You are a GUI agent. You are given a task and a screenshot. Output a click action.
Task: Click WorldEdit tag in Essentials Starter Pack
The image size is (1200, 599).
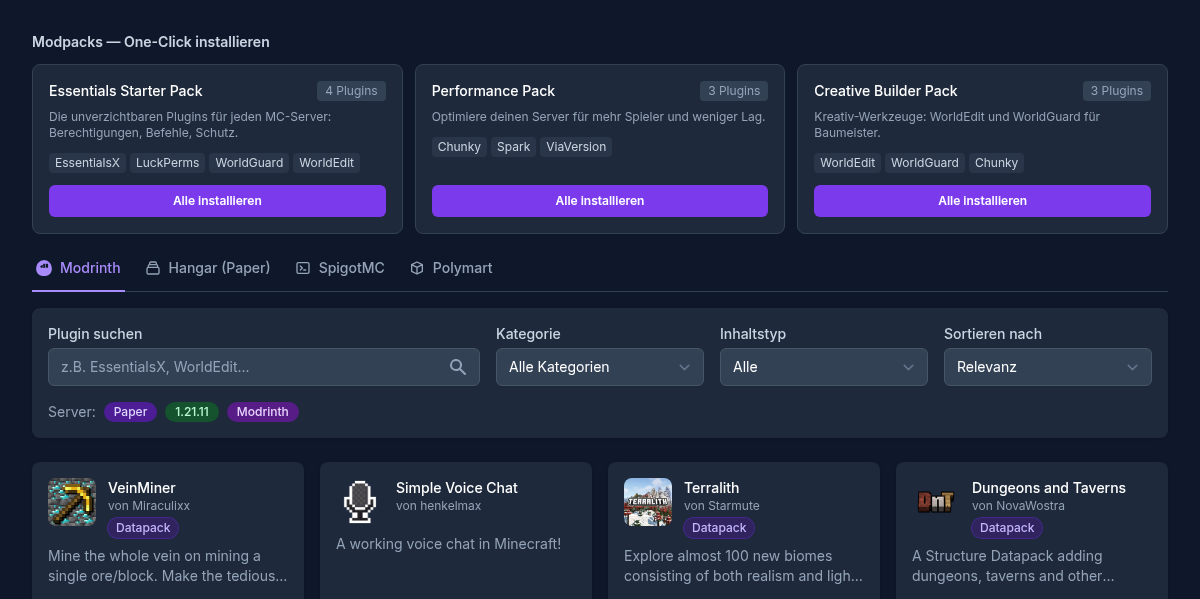[326, 163]
